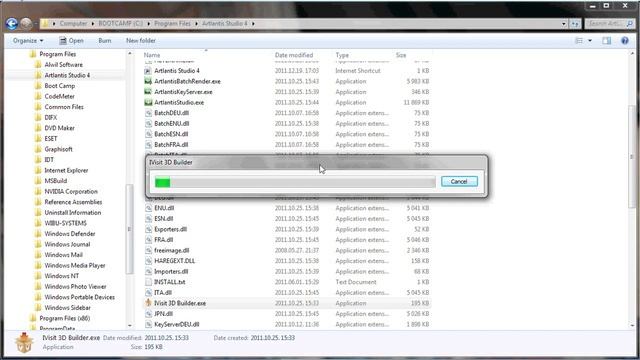640x360 pixels.
Task: Select Computer in the address breadcrumb
Action: [73, 24]
